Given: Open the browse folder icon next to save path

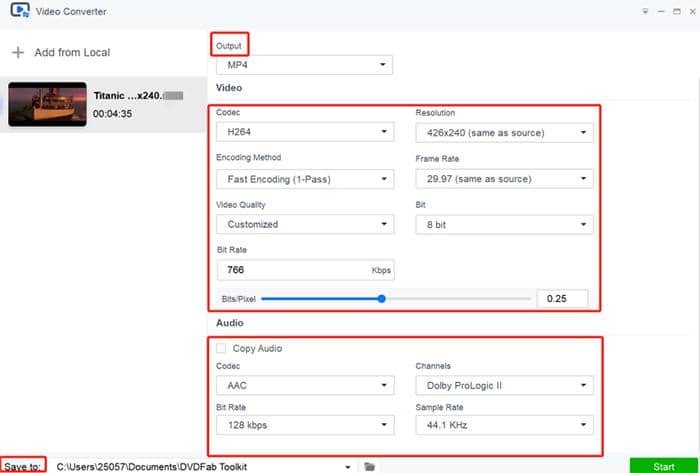Looking at the screenshot, I should 370,466.
